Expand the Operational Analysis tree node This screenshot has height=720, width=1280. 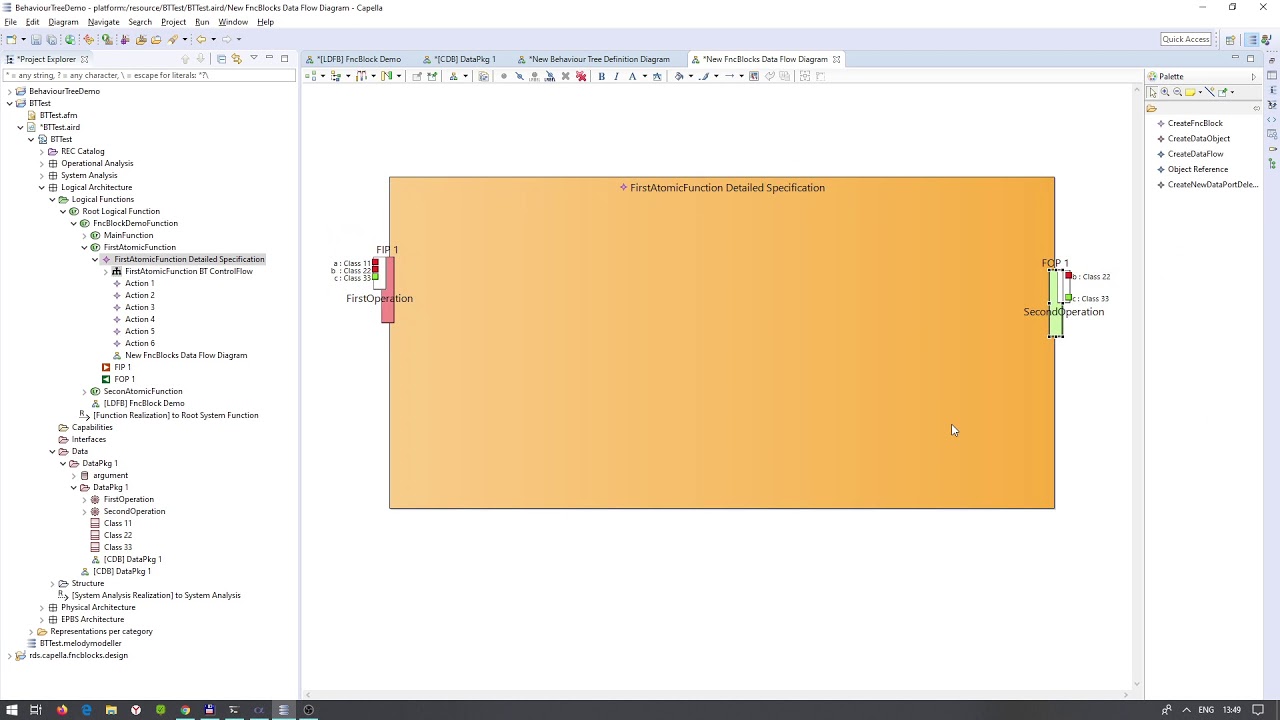[42, 163]
